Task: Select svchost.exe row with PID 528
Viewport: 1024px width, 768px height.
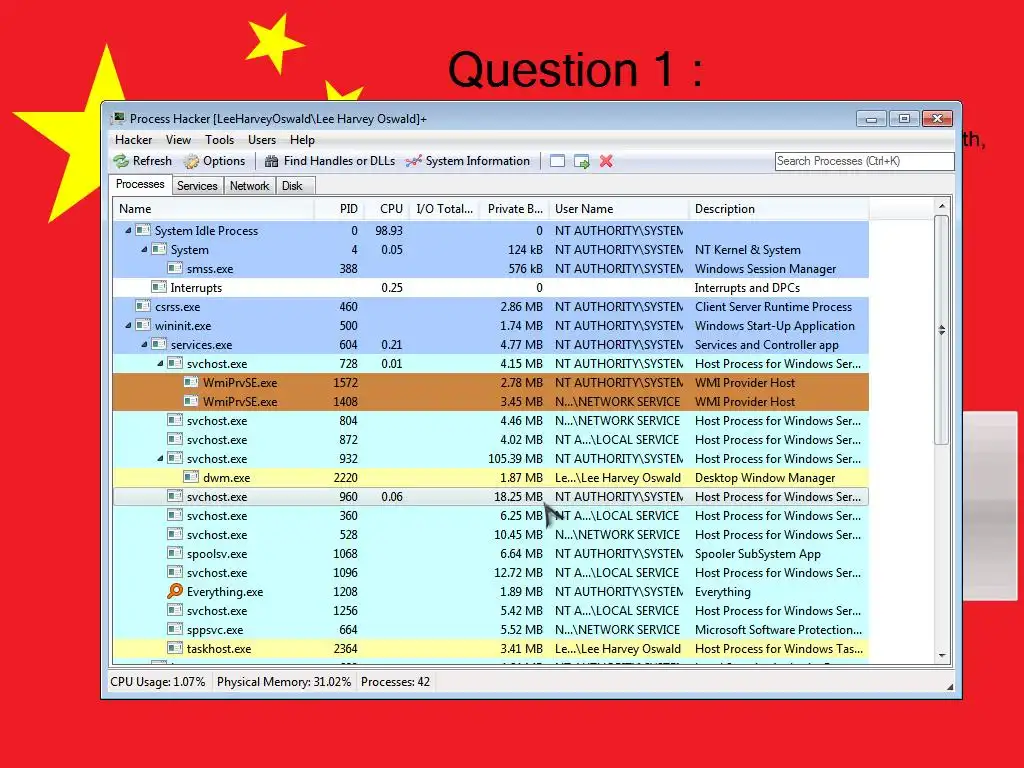Action: (491, 534)
